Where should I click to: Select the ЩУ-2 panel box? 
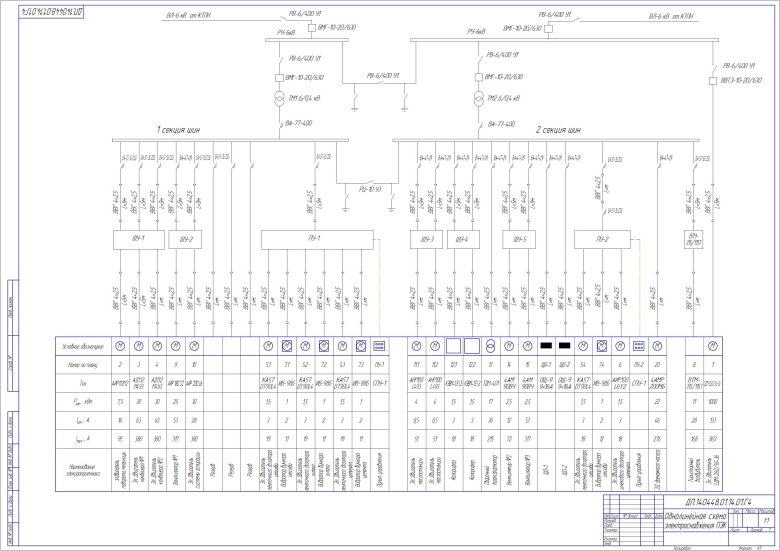click(x=187, y=239)
